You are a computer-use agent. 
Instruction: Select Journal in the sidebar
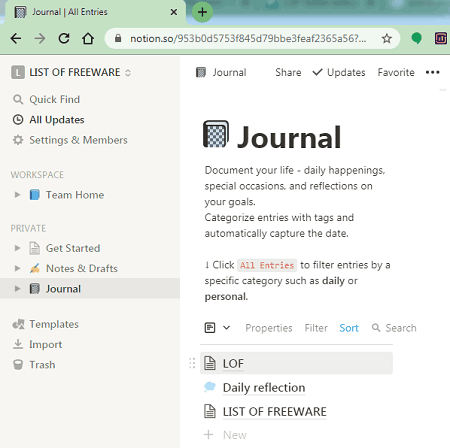(x=63, y=289)
